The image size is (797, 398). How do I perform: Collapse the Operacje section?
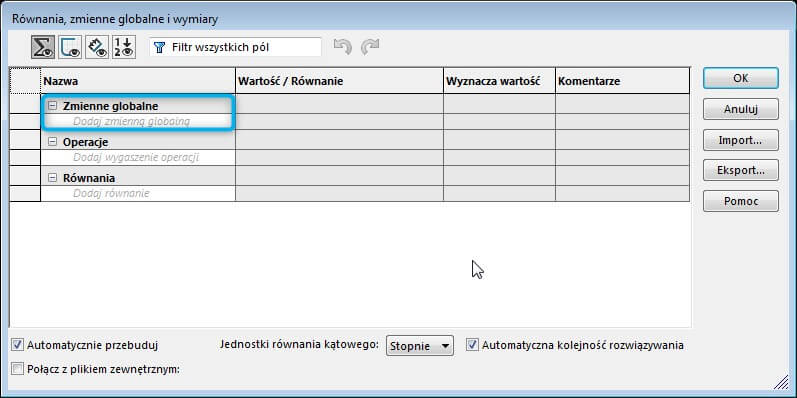click(x=52, y=142)
